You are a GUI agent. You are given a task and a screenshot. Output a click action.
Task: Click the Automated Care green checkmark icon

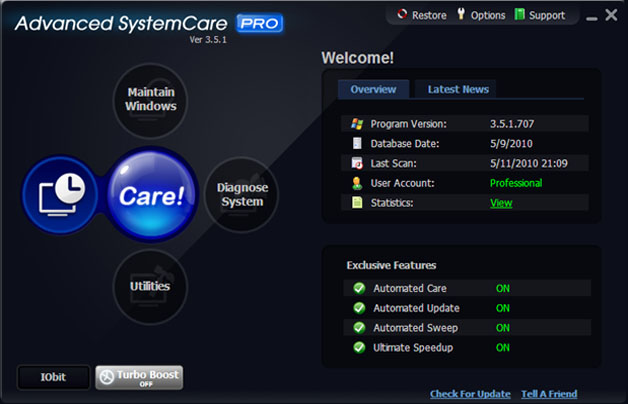359,288
